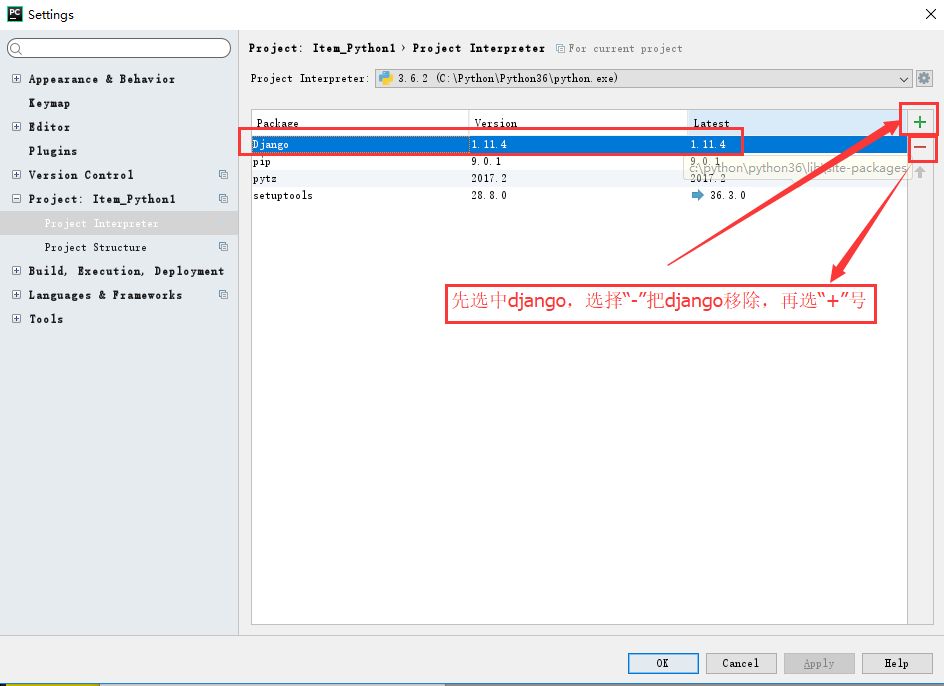Click version 2017.2 in the pytz row

pyautogui.click(x=489, y=178)
